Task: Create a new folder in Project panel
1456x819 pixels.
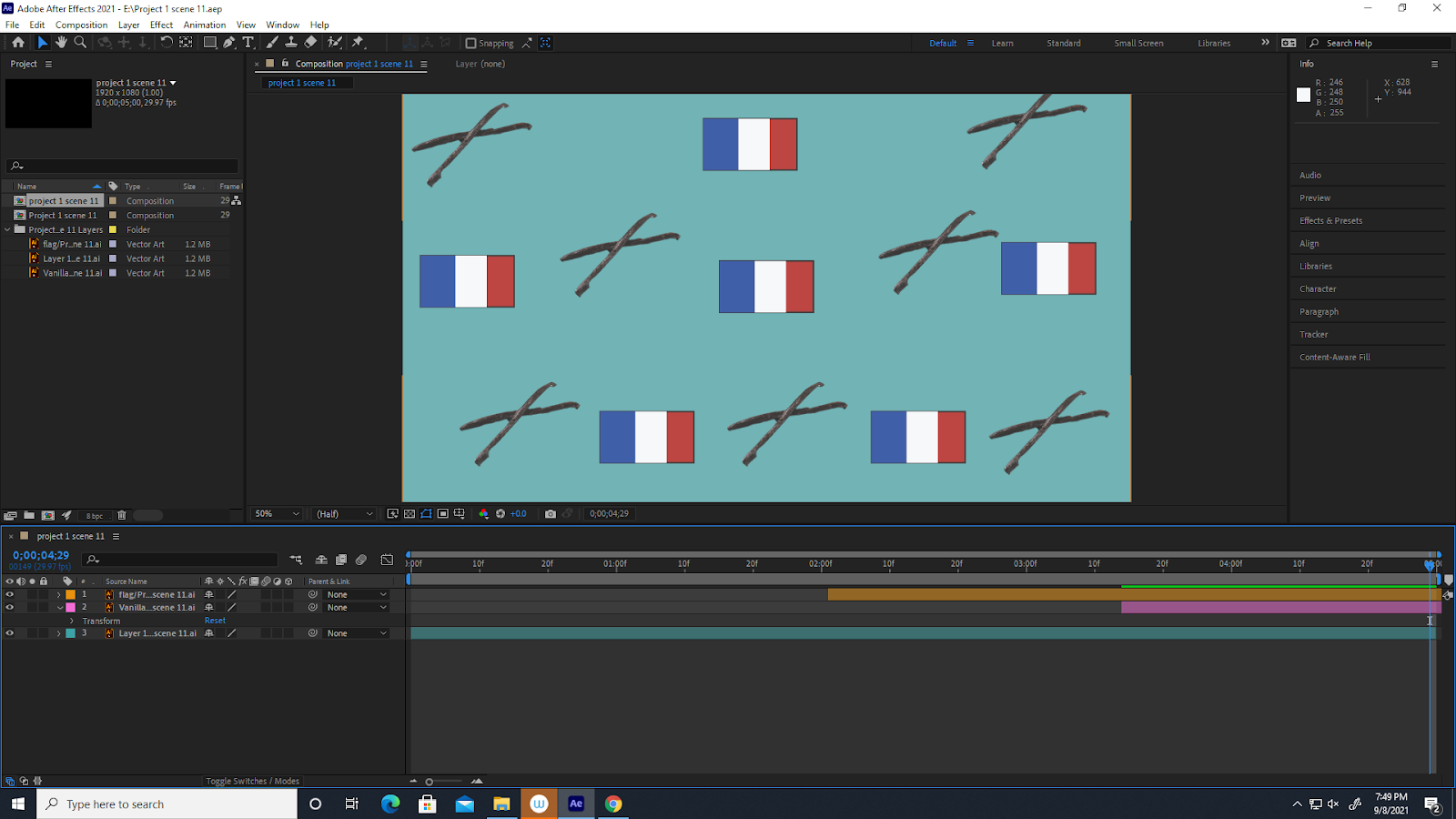Action: click(29, 515)
